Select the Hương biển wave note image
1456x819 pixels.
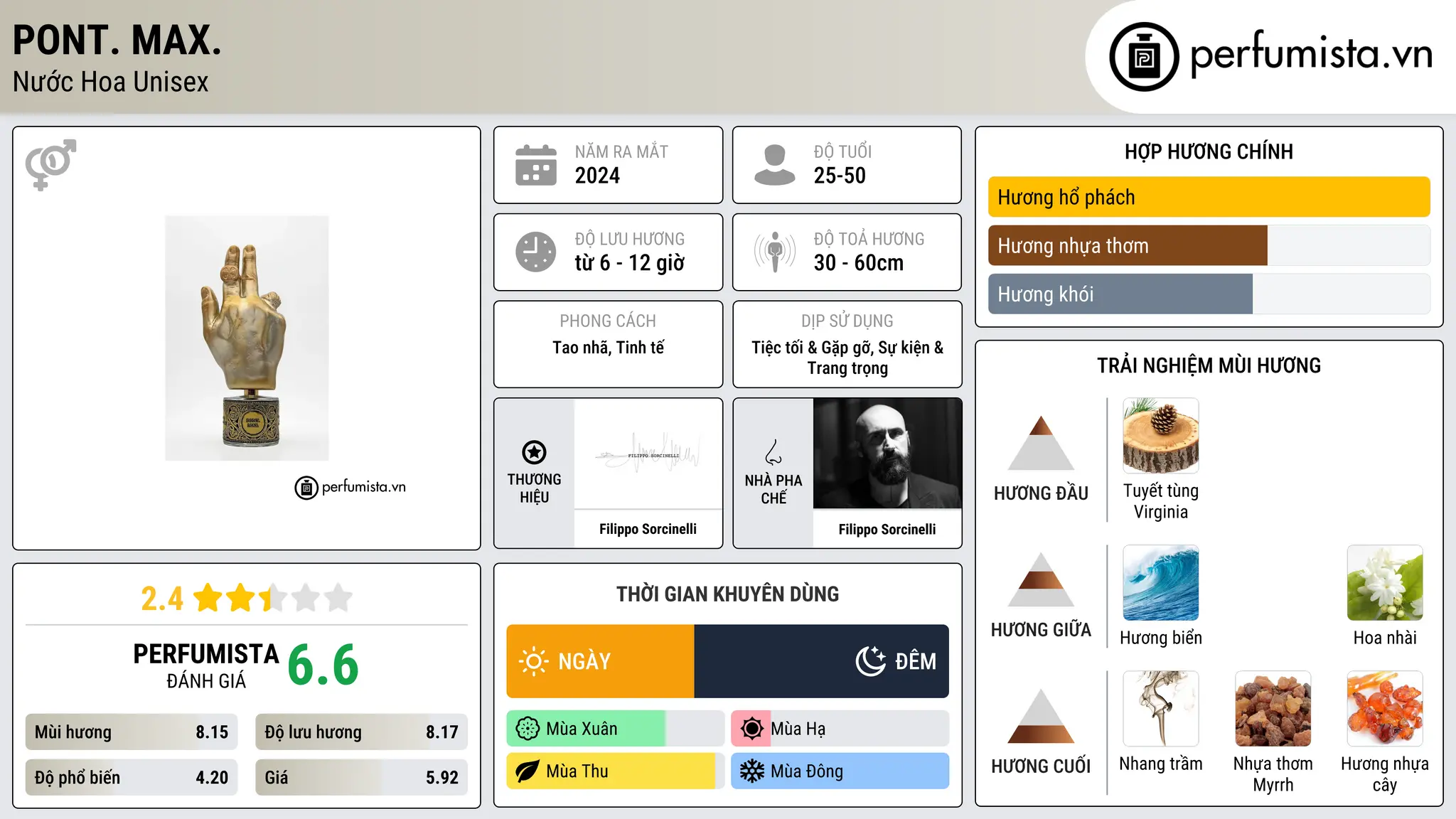[x=1160, y=583]
